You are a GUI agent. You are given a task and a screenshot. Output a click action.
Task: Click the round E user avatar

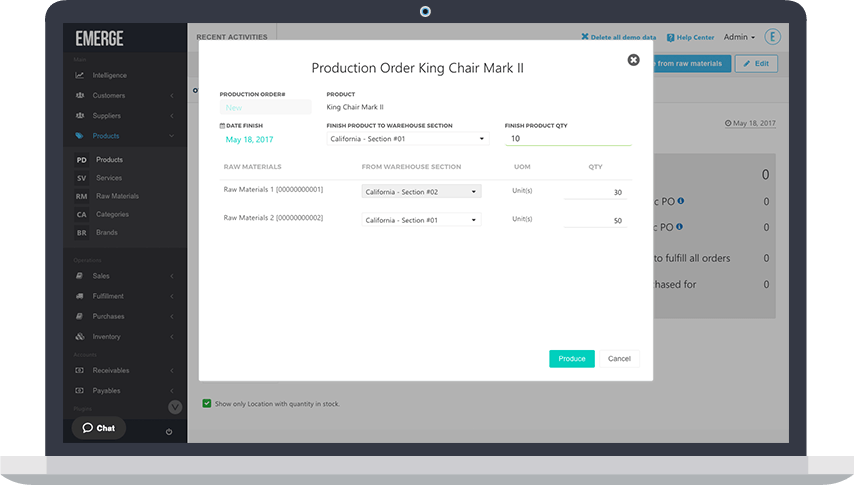[x=772, y=37]
